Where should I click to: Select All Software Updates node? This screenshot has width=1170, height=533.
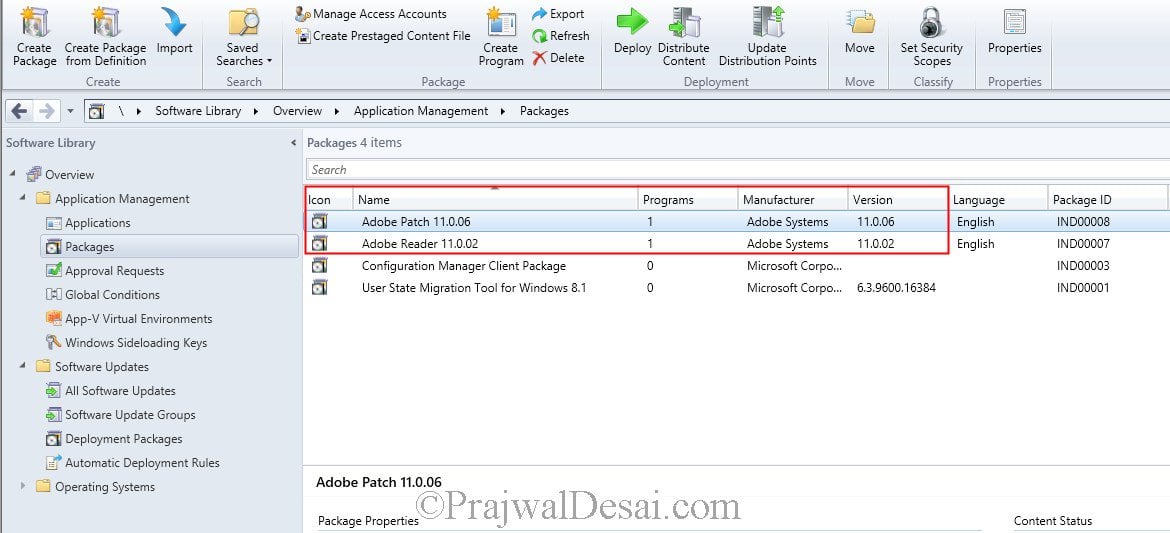pos(120,390)
